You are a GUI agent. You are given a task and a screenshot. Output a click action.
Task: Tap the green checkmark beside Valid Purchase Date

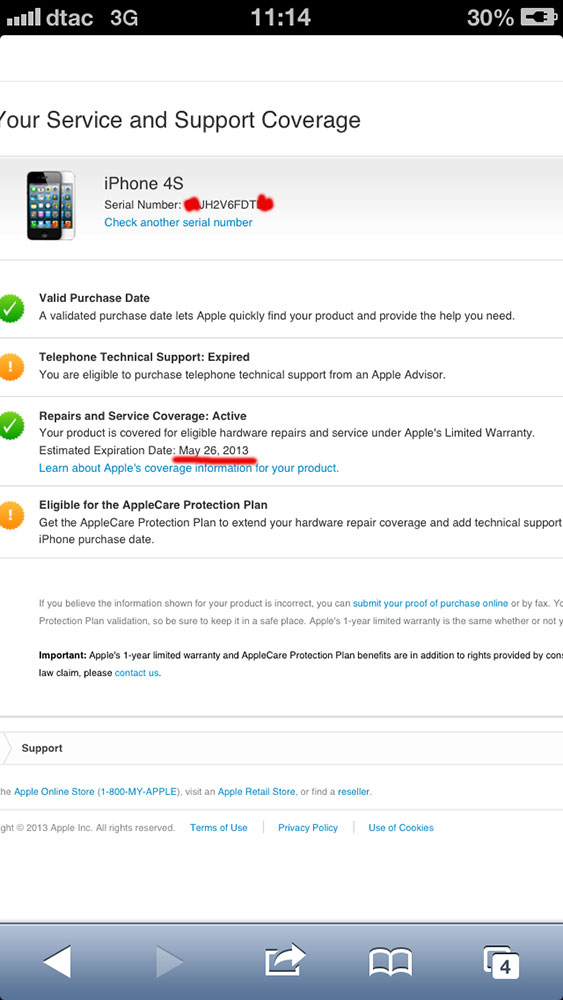click(x=11, y=308)
